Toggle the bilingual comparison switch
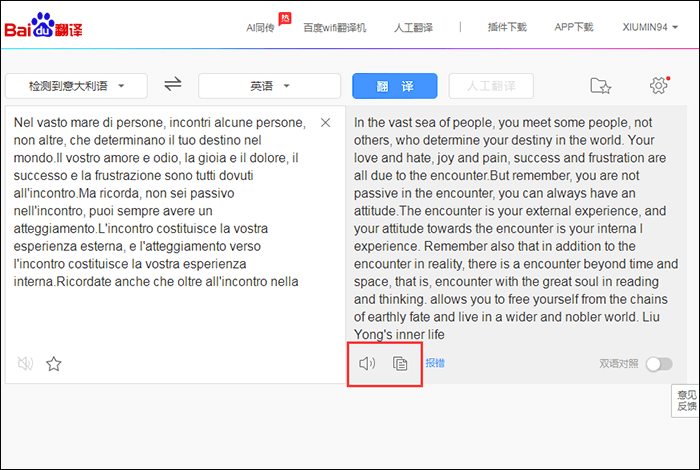Screen dimensions: 700x470 [658, 363]
